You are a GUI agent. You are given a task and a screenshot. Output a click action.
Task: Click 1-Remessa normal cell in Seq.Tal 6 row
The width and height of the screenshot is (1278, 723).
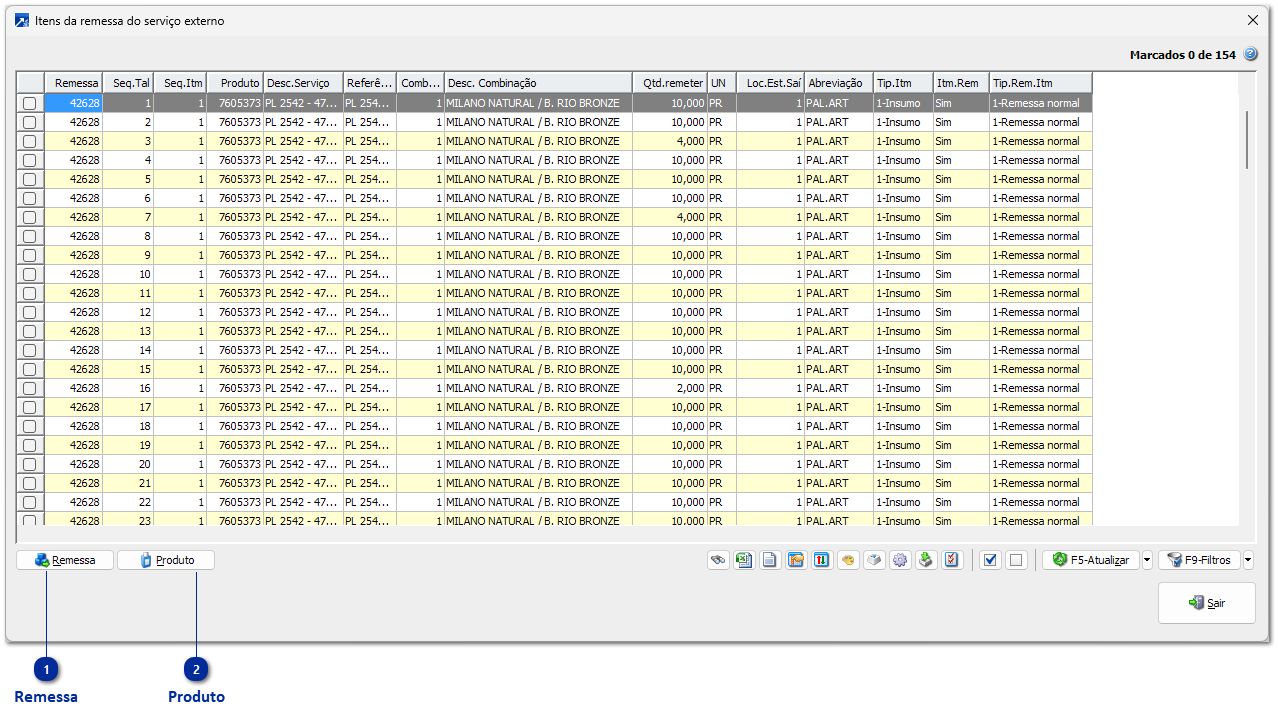pyautogui.click(x=1041, y=198)
